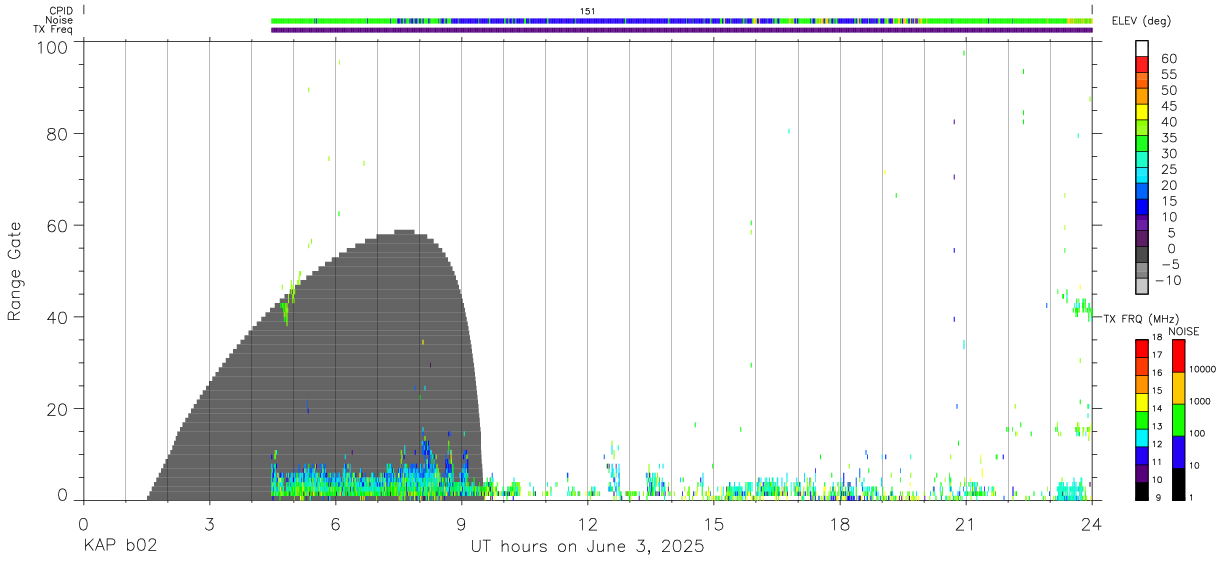Image resolution: width=1228 pixels, height=567 pixels.
Task: Click the 21 tick on the x-axis
Action: pos(965,525)
